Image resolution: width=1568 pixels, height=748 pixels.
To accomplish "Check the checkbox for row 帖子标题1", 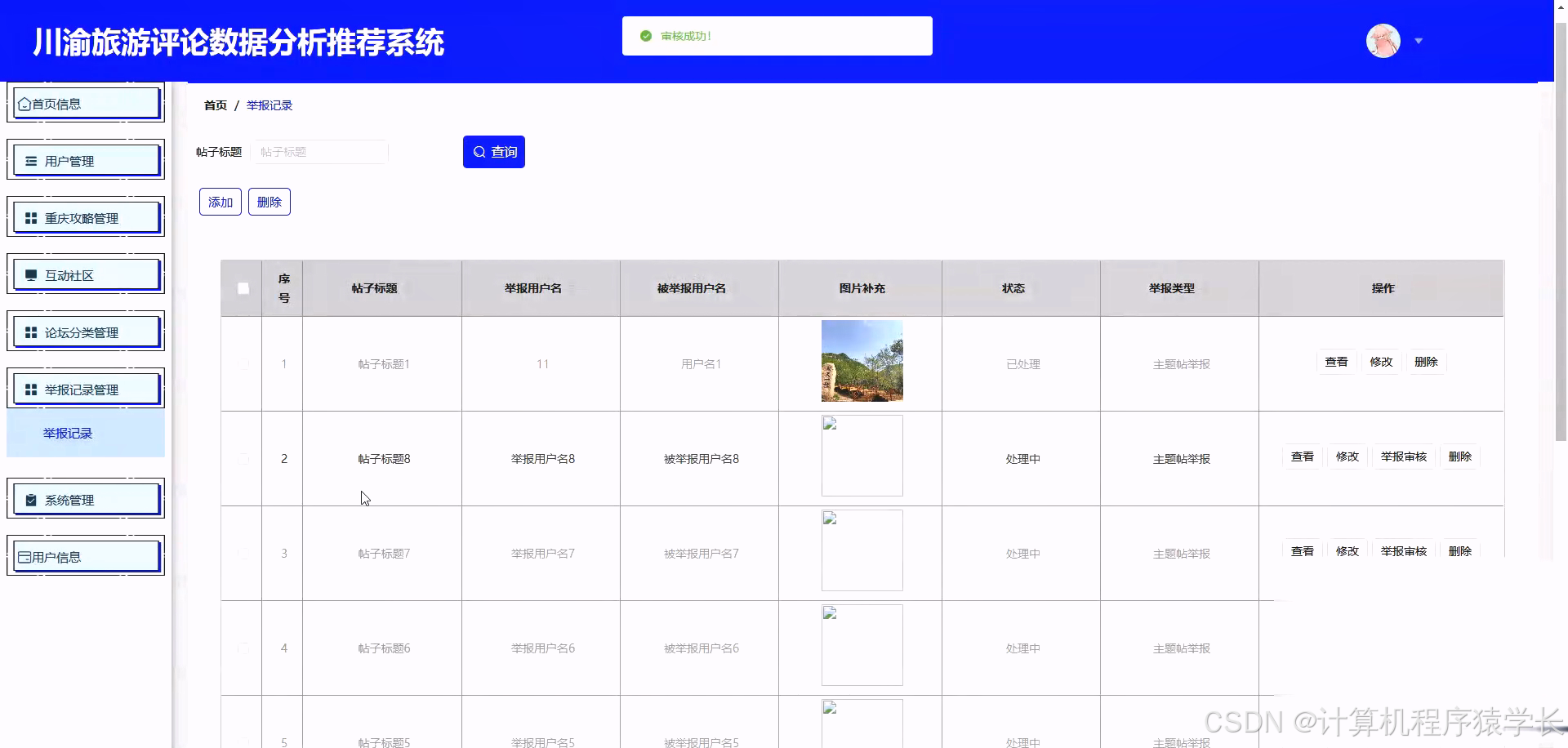I will [x=243, y=364].
